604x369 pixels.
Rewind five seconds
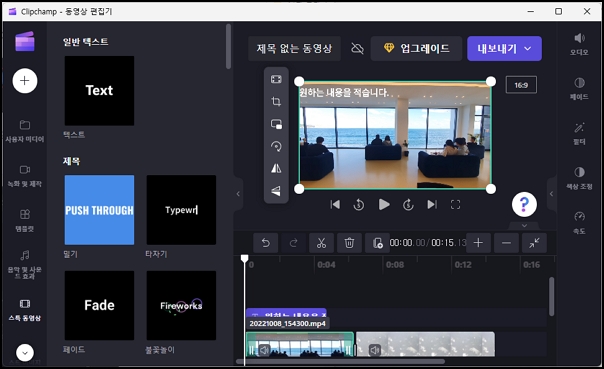(x=359, y=205)
